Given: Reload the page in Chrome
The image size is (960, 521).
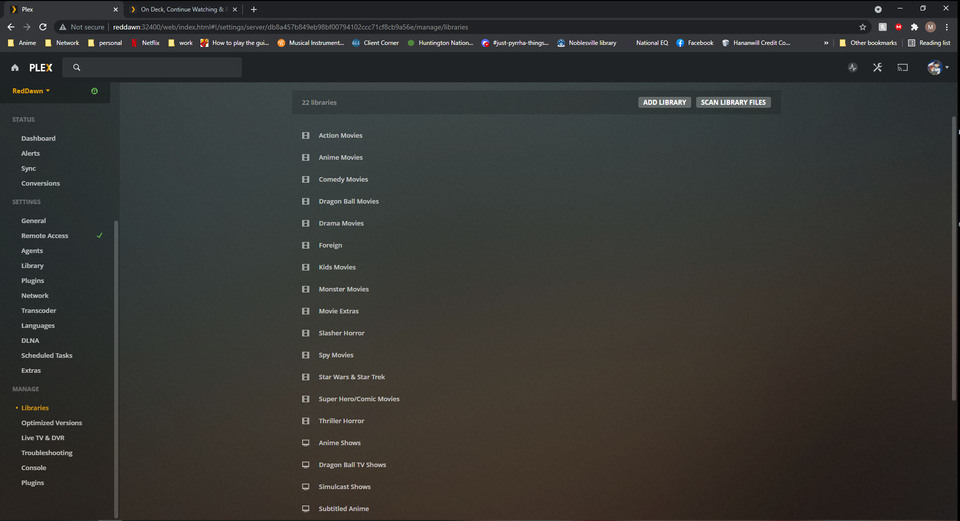Looking at the screenshot, I should click(x=42, y=27).
